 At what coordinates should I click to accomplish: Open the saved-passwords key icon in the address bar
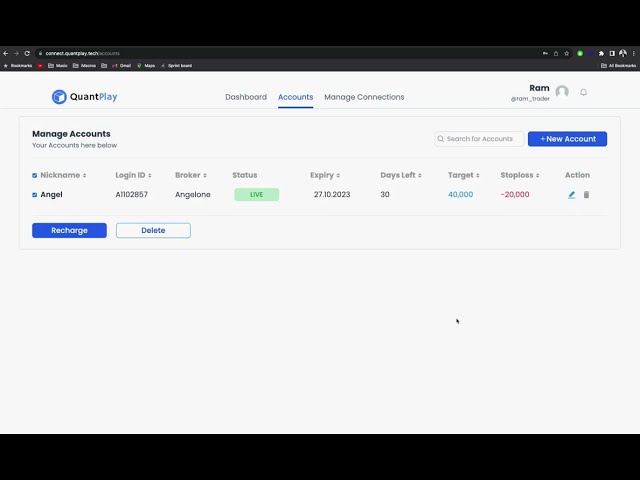click(x=545, y=53)
